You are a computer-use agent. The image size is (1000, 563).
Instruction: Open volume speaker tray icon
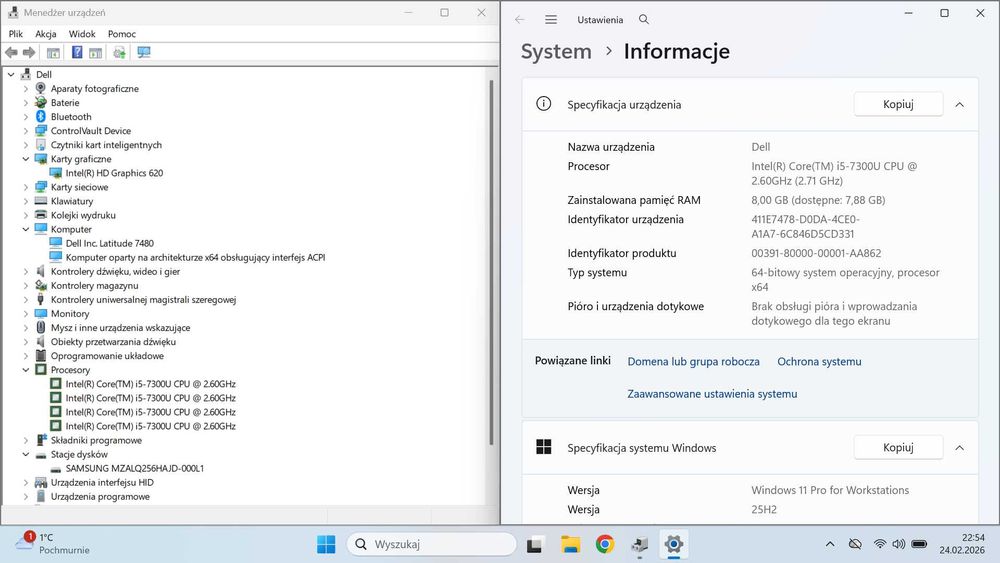point(899,544)
